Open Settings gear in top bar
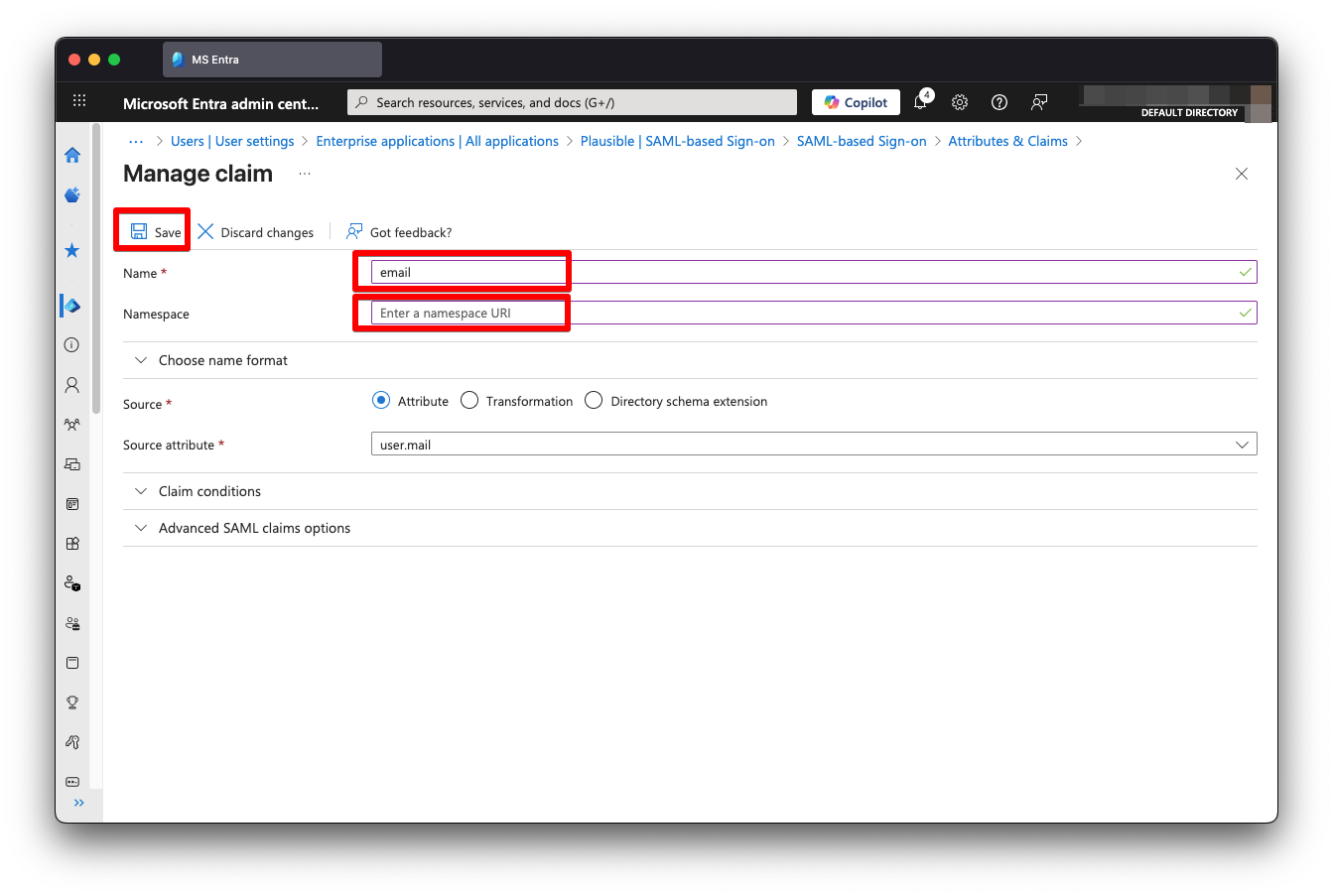1333x896 pixels. 960,102
